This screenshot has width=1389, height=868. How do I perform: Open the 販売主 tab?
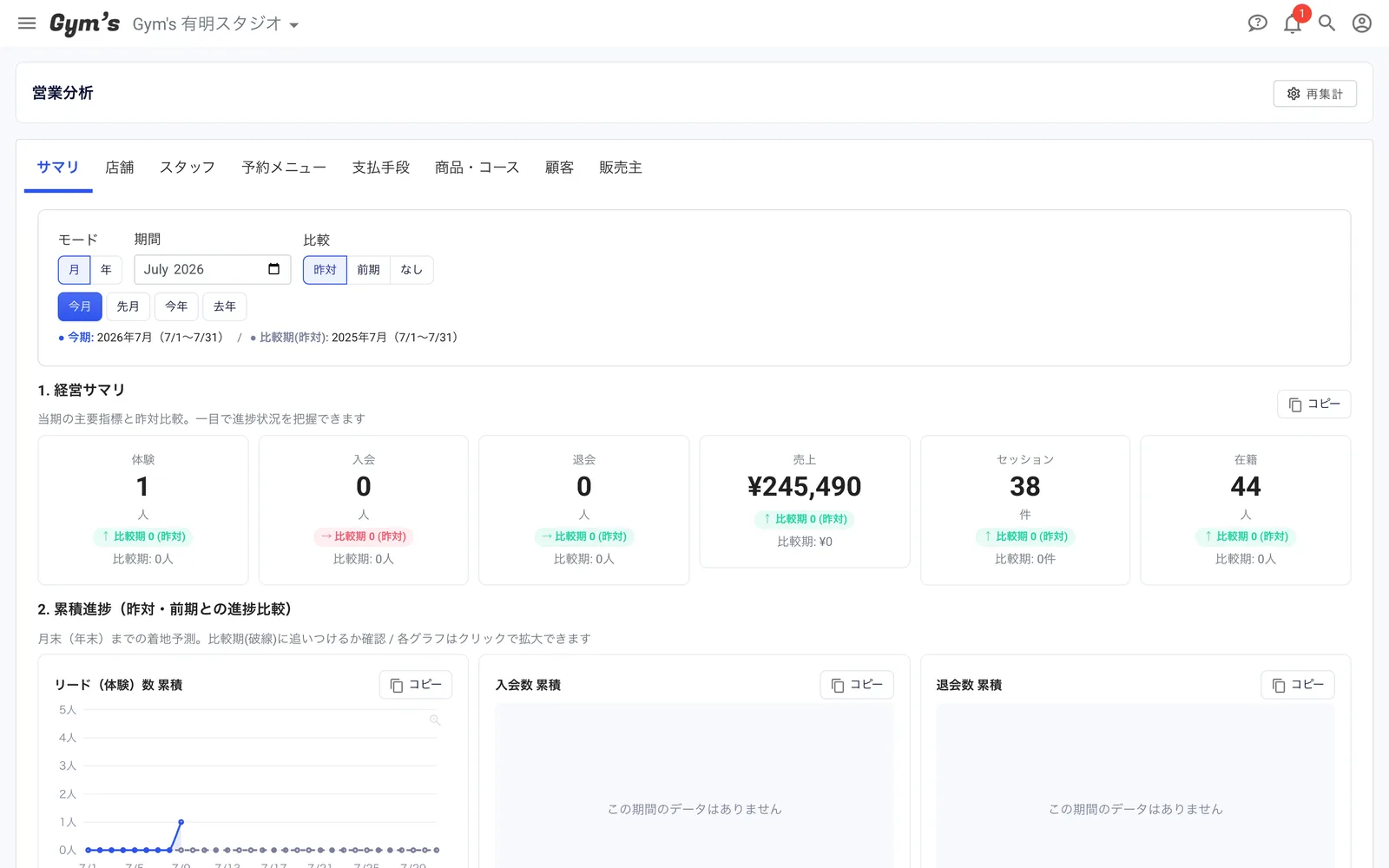coord(621,168)
